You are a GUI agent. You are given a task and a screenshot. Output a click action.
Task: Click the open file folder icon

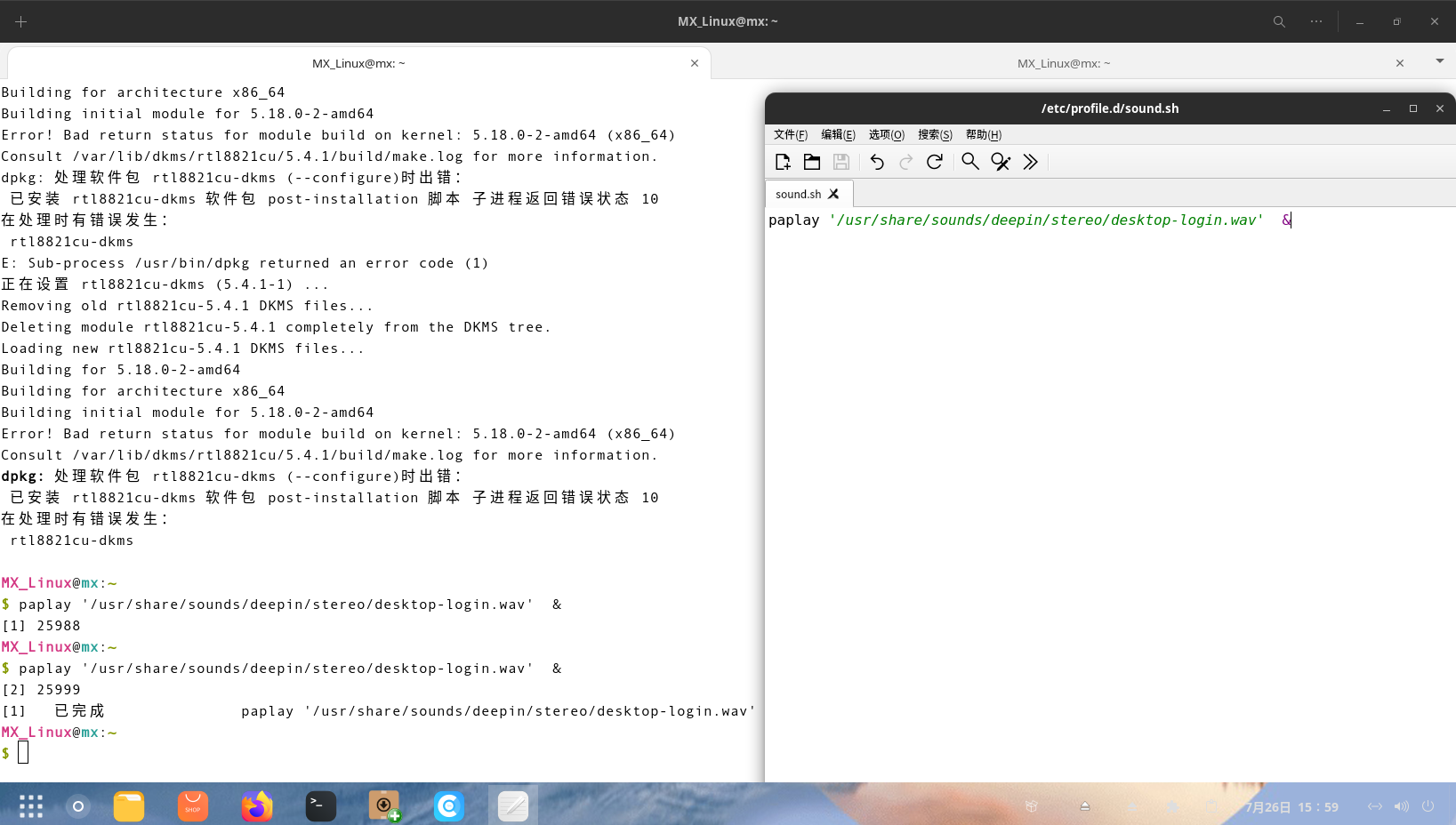tap(812, 162)
